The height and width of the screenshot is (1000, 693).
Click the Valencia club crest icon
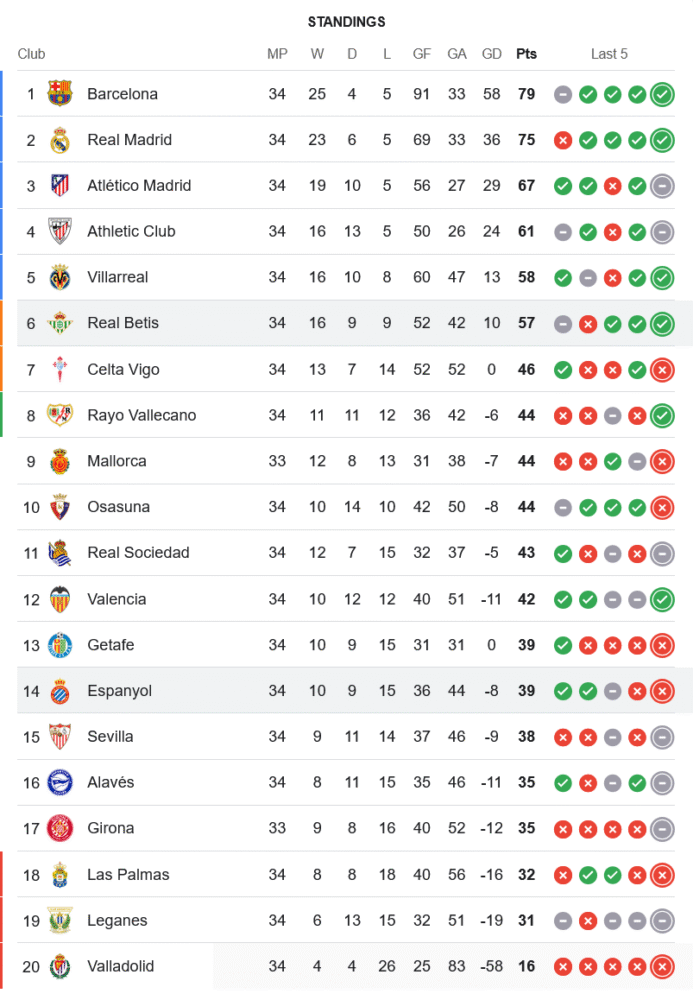(60, 599)
